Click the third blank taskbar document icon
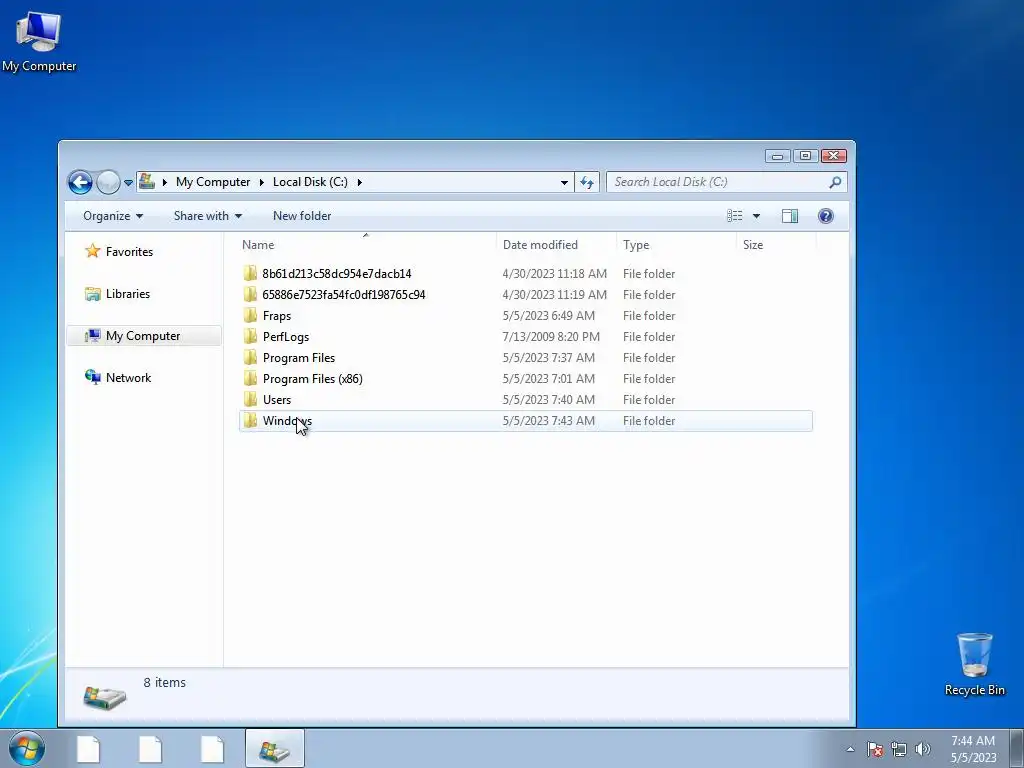Image resolution: width=1024 pixels, height=768 pixels. [x=212, y=748]
